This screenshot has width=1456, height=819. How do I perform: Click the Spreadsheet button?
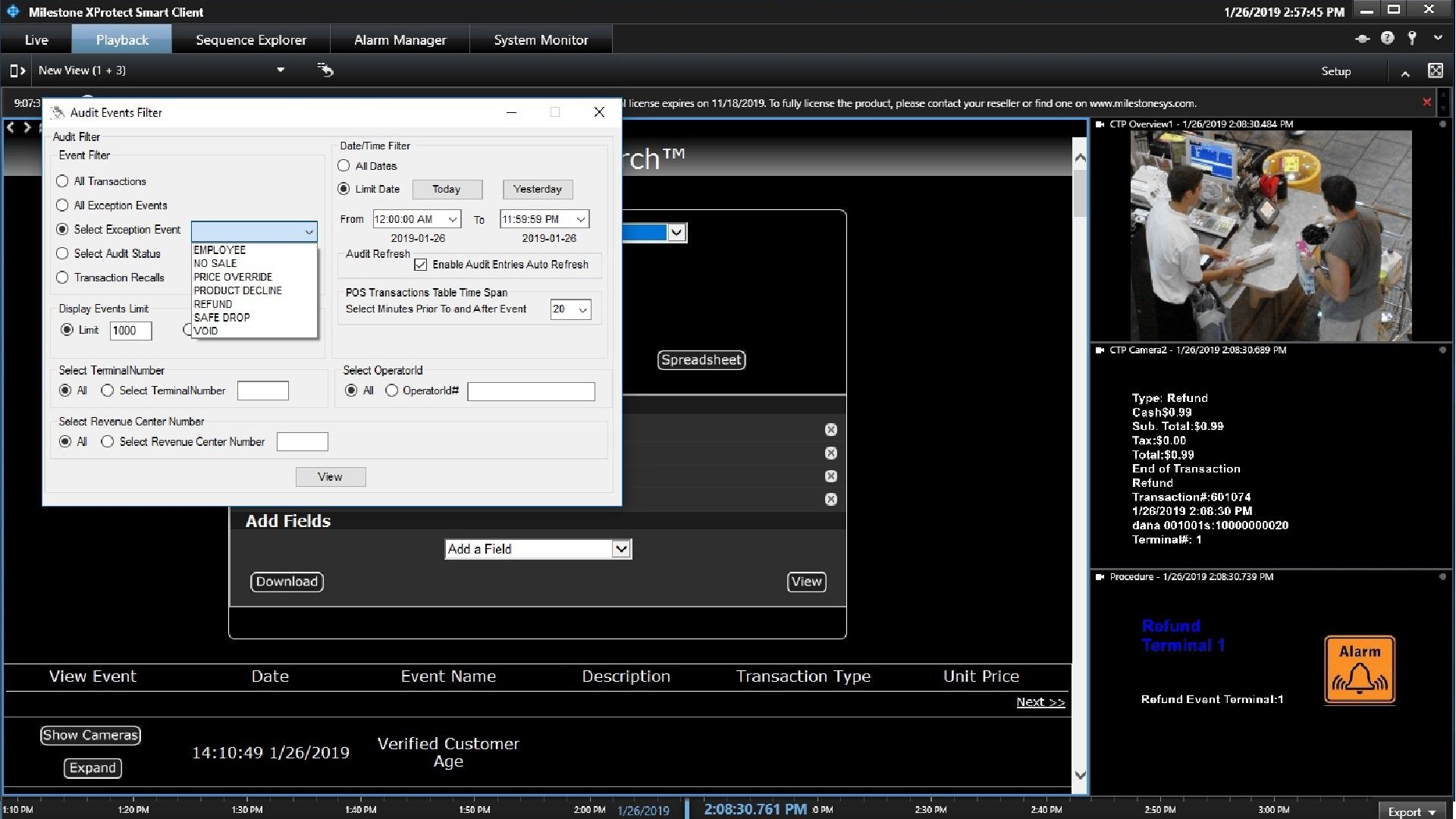[701, 360]
